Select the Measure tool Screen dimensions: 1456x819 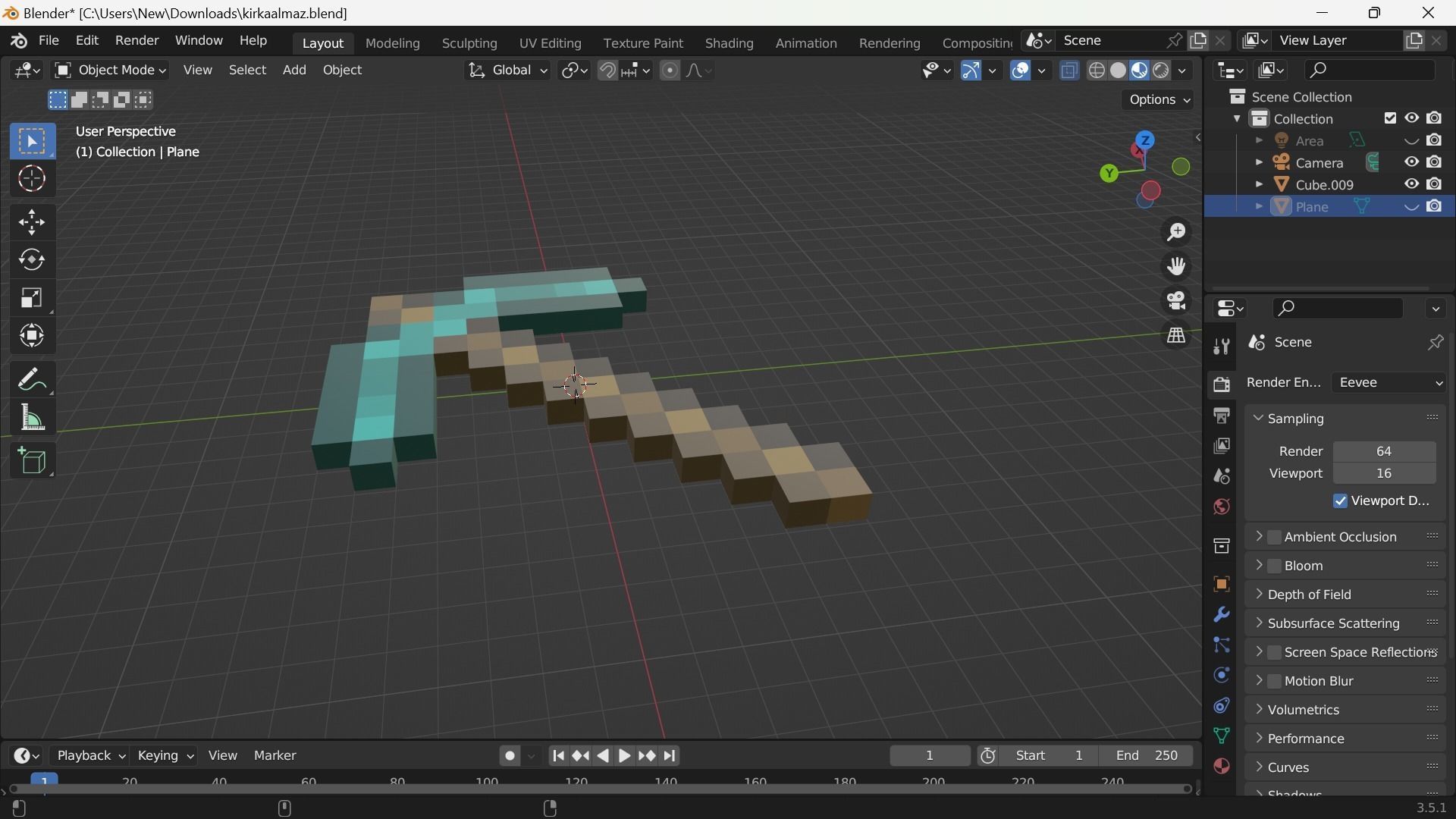pos(32,418)
